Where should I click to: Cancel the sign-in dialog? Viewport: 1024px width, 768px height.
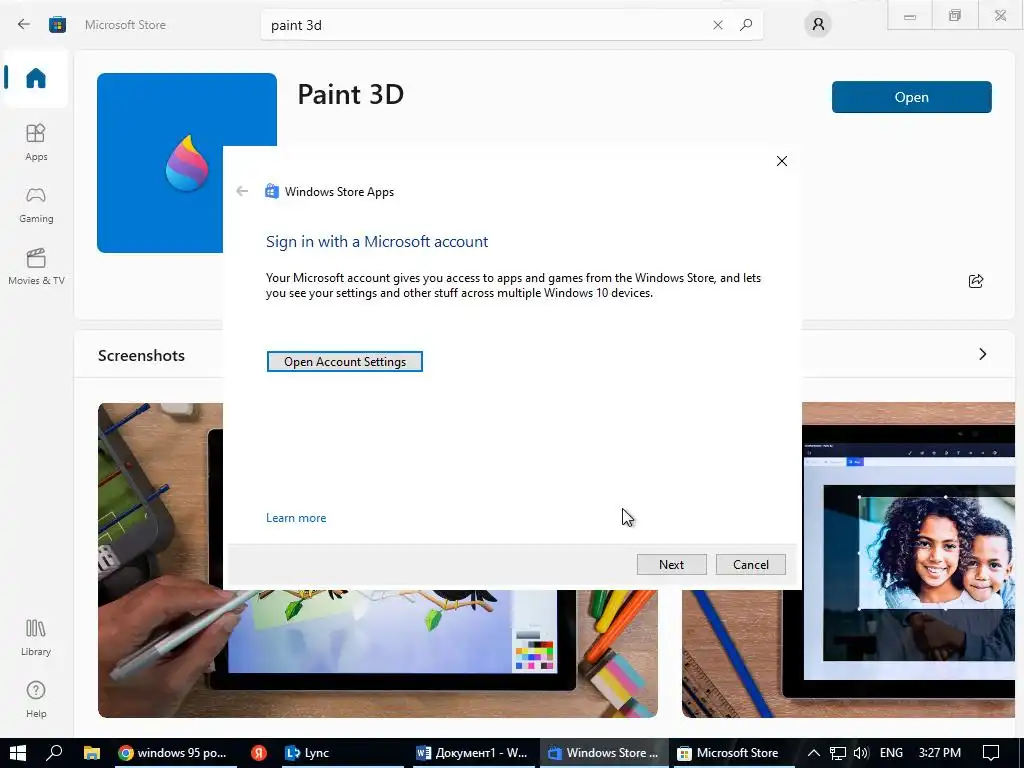click(750, 565)
